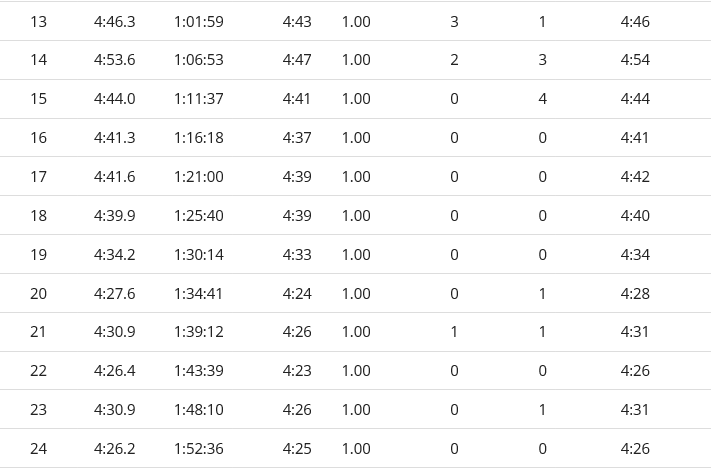Viewport: 711px width, 469px height.
Task: Click lap 20 average pace 4:28
Action: 635,294
